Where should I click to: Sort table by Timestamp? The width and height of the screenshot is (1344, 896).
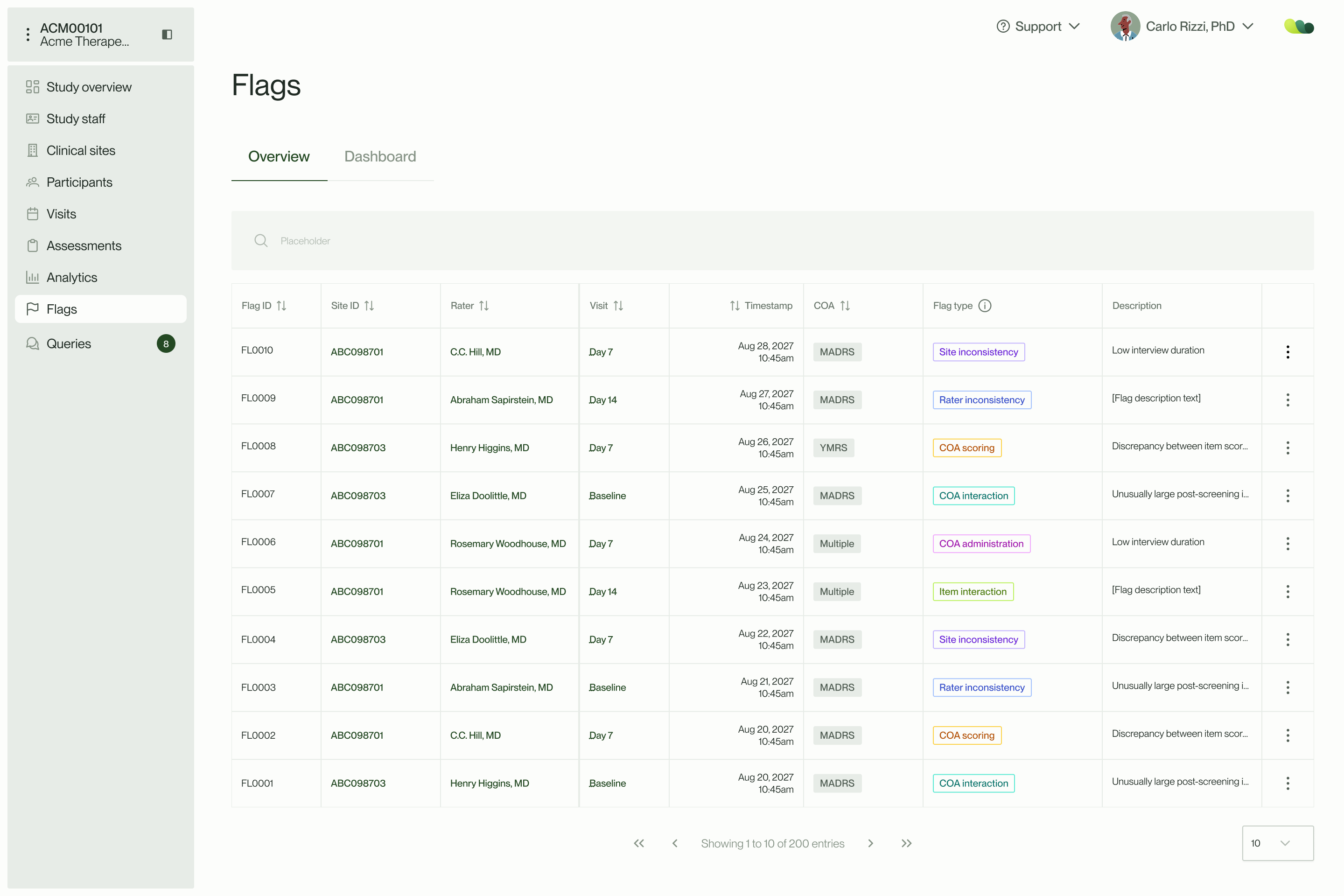tap(735, 306)
